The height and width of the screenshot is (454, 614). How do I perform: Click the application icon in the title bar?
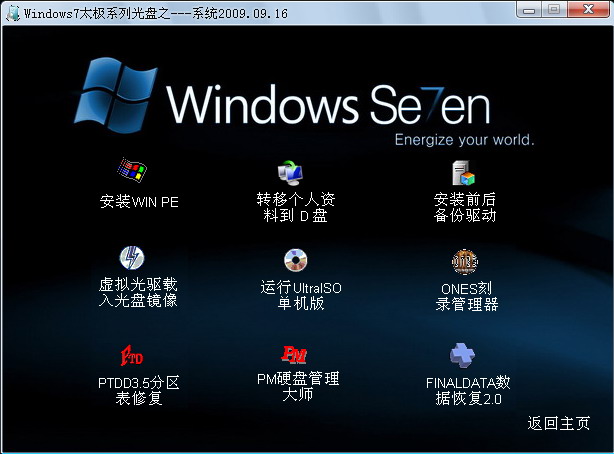pos(13,13)
